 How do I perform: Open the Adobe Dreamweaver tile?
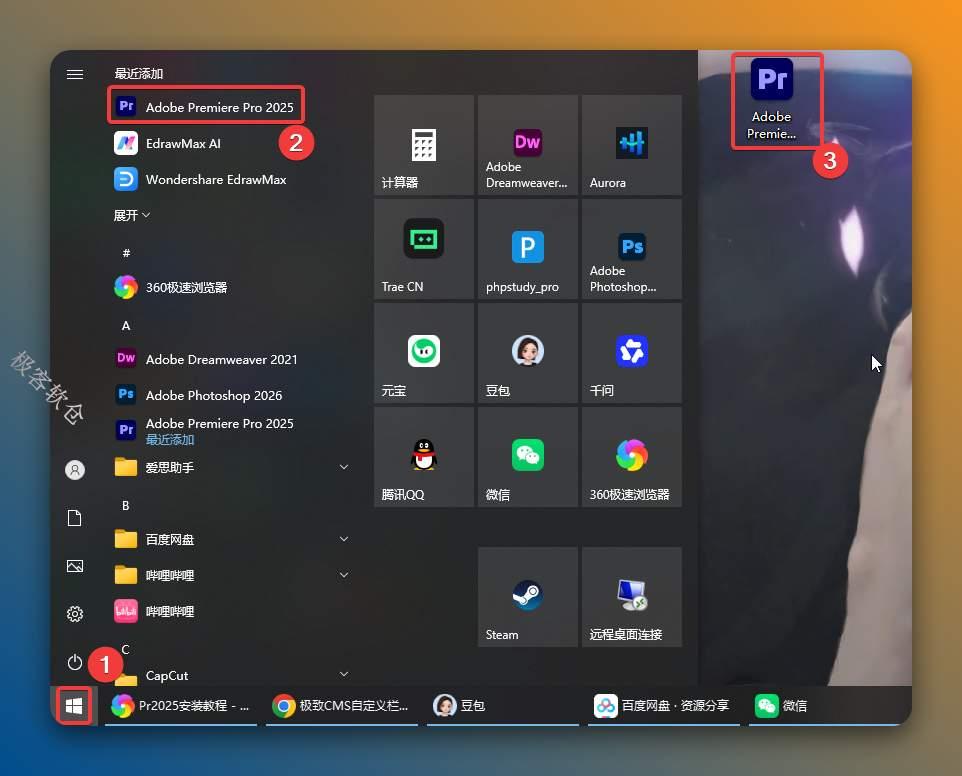[528, 145]
